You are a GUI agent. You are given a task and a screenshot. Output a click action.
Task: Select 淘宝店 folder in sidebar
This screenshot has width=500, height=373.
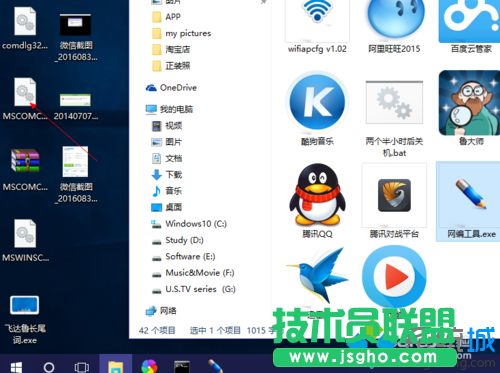[x=171, y=50]
